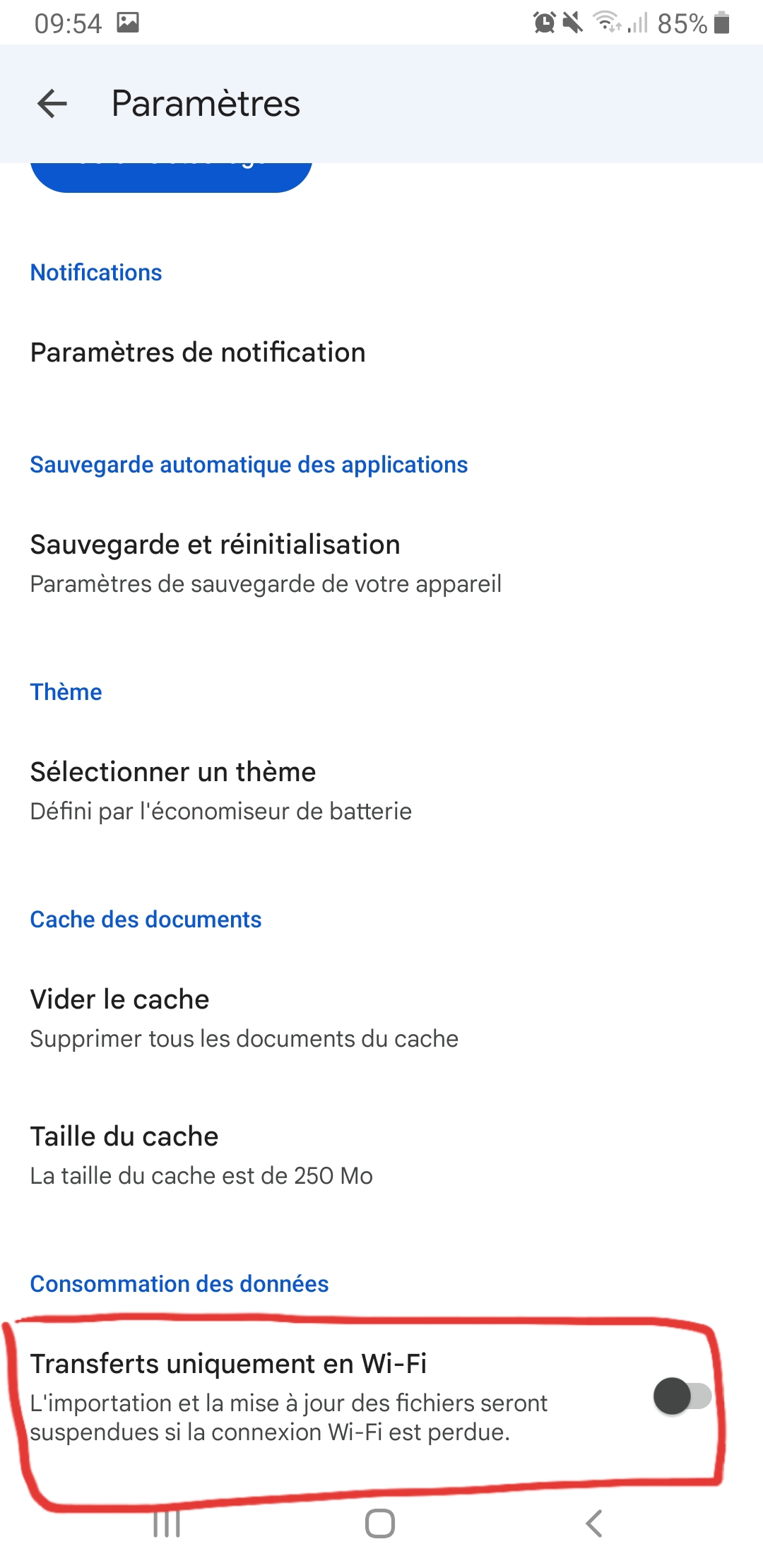Viewport: 763px width, 1568px height.
Task: Tap the Transferts uniquement en Wi-Fi label
Action: click(x=228, y=1364)
